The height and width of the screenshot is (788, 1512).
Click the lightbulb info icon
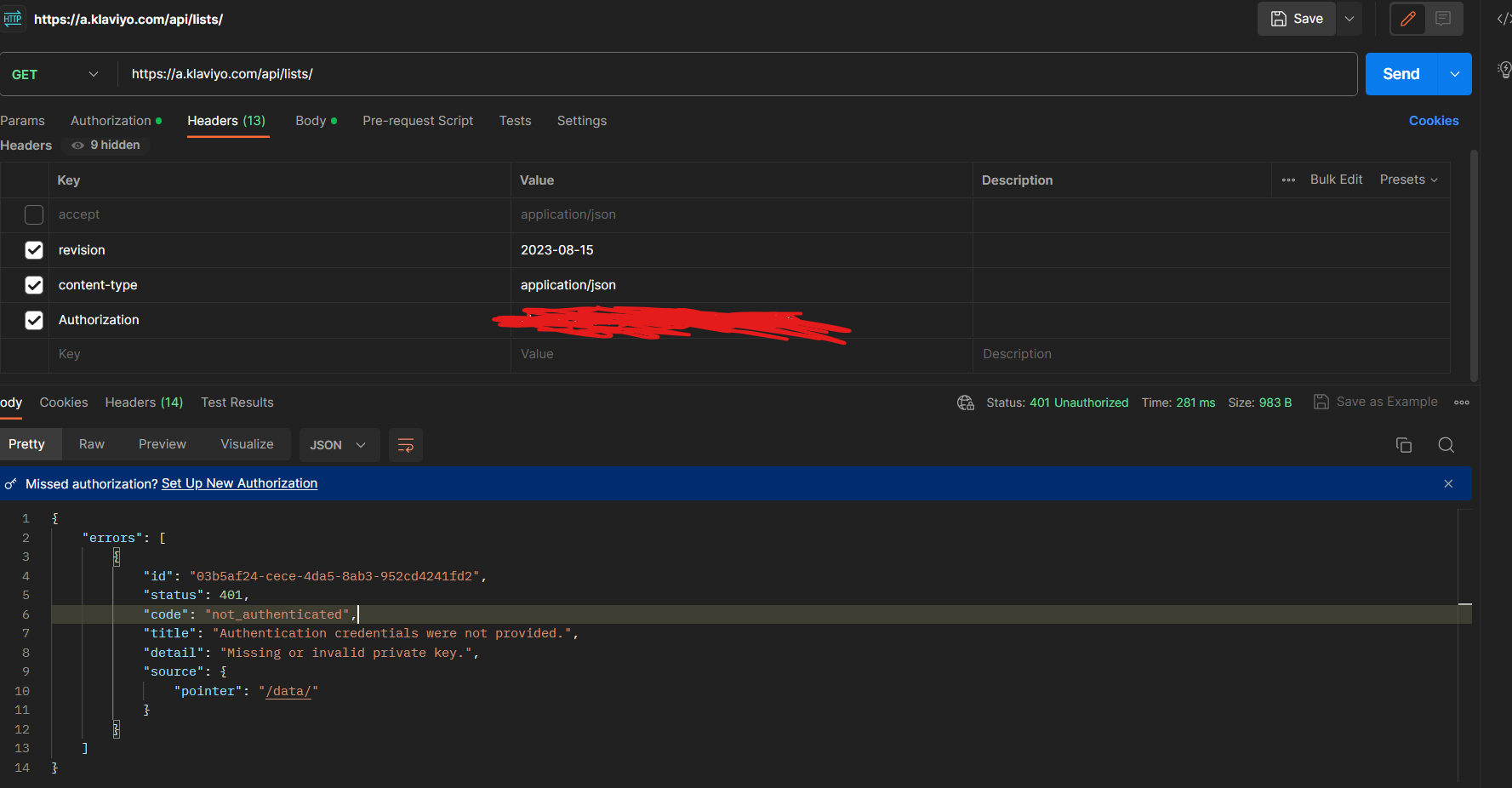(1504, 70)
